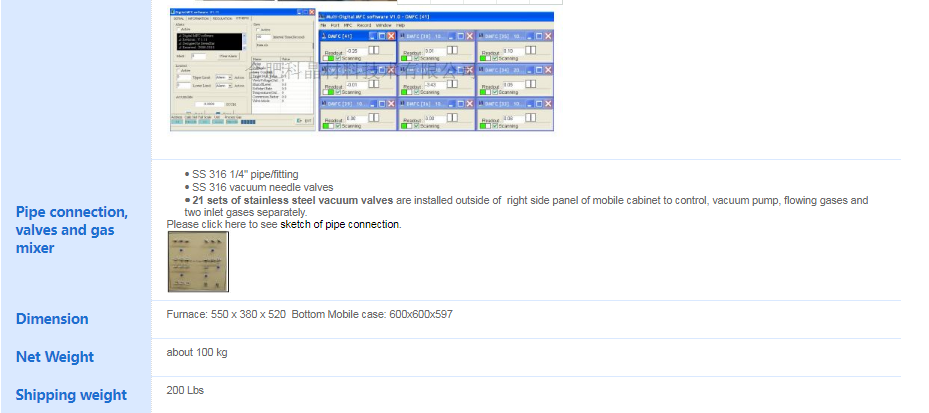Click the 'SS 316 vacuum needle valves' bullet

pos(262,187)
